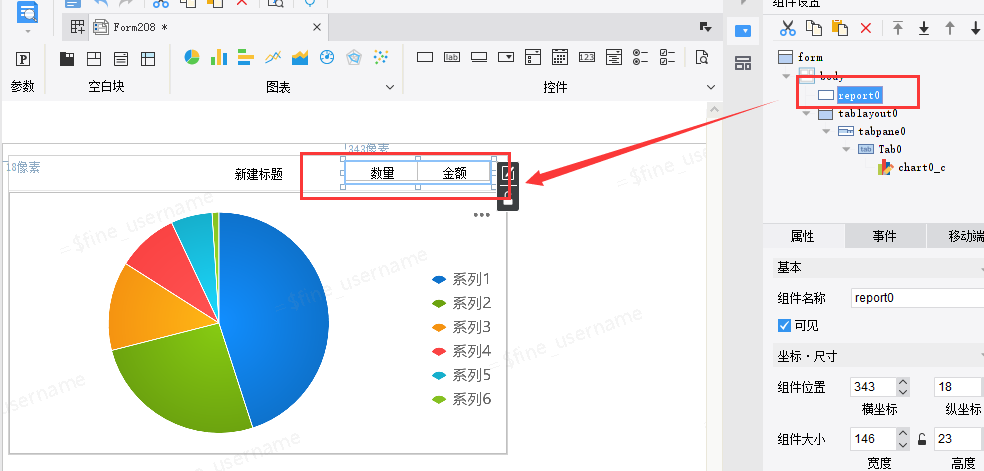Select the parameter P icon

[x=23, y=59]
